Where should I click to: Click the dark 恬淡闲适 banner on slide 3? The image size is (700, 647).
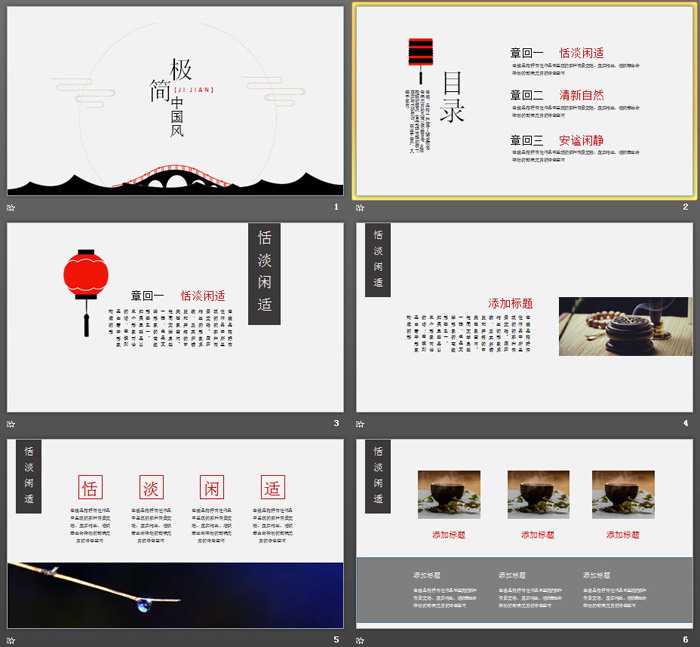pyautogui.click(x=264, y=272)
